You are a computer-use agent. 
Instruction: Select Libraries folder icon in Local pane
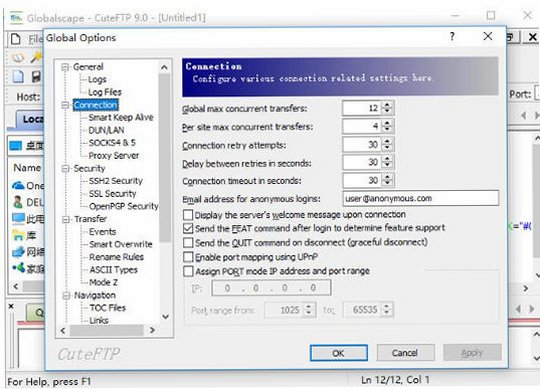[18, 235]
